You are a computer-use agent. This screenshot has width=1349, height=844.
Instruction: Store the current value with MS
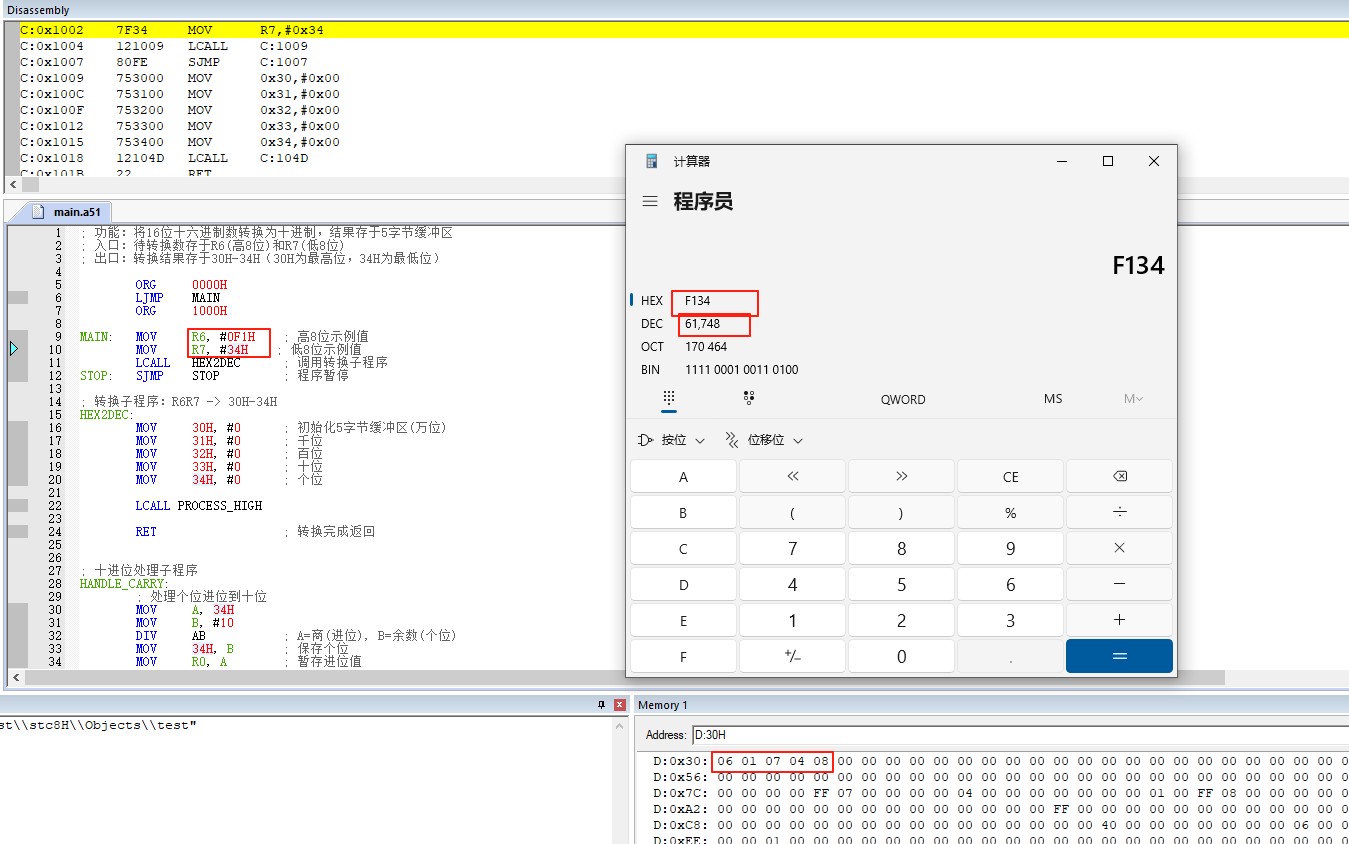click(1052, 398)
